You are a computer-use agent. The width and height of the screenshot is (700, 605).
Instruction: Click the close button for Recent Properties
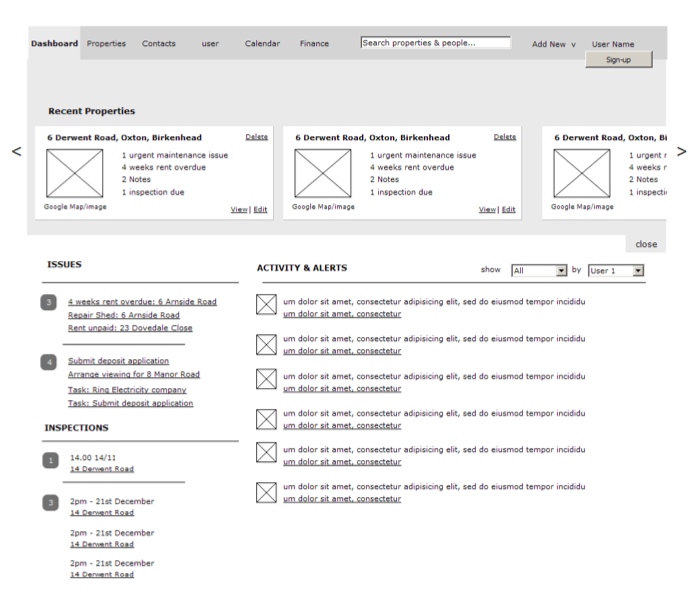click(646, 244)
